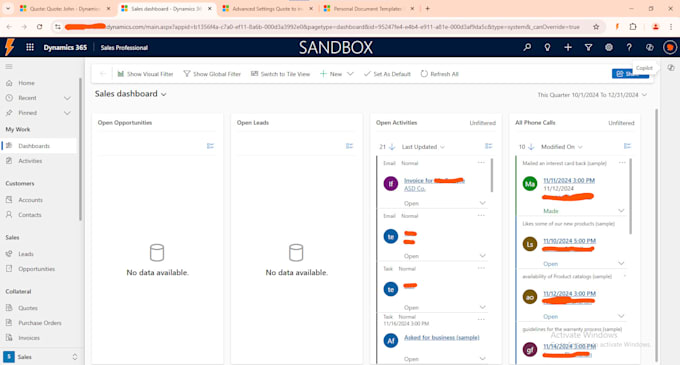The width and height of the screenshot is (680, 365).
Task: Click Switch to Tile View
Action: click(x=280, y=74)
